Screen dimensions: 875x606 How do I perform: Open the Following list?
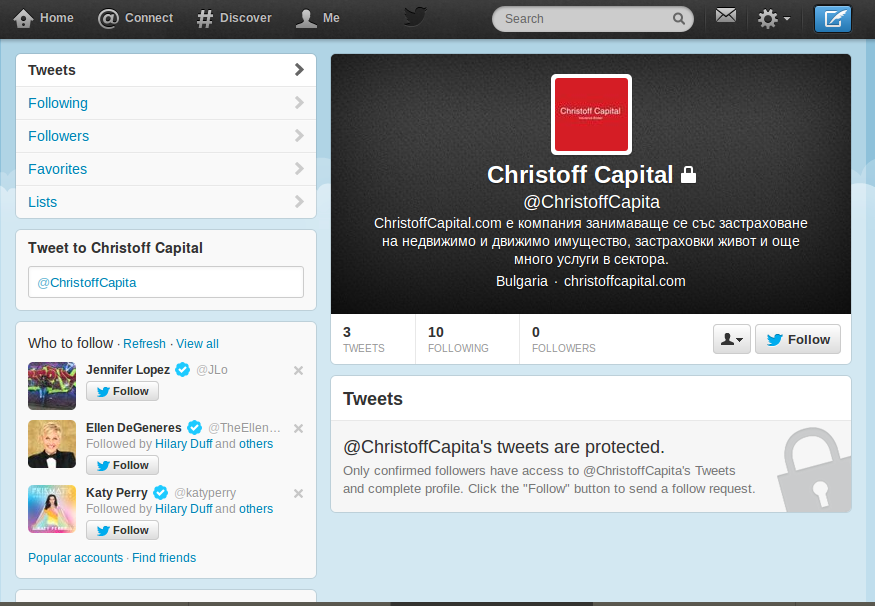pyautogui.click(x=166, y=103)
